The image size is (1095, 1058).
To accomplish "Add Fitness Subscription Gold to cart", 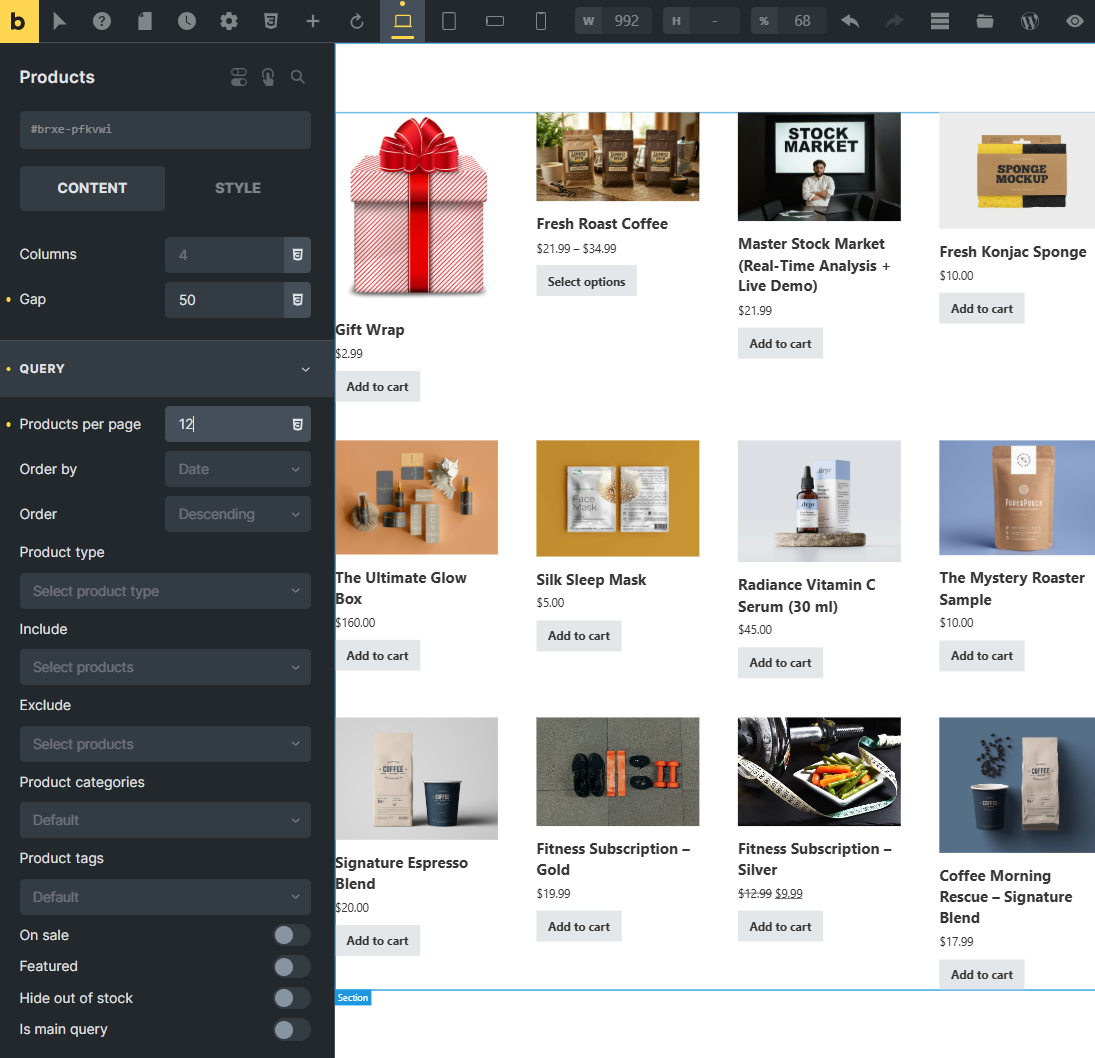I will coord(578,927).
